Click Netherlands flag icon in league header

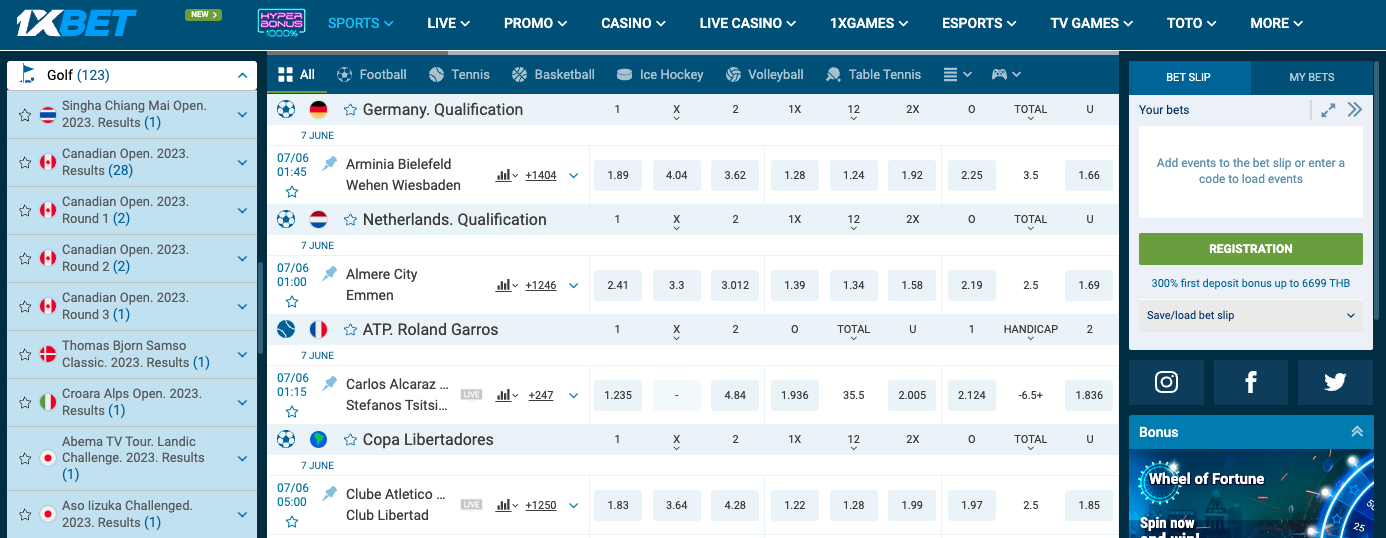click(x=319, y=219)
